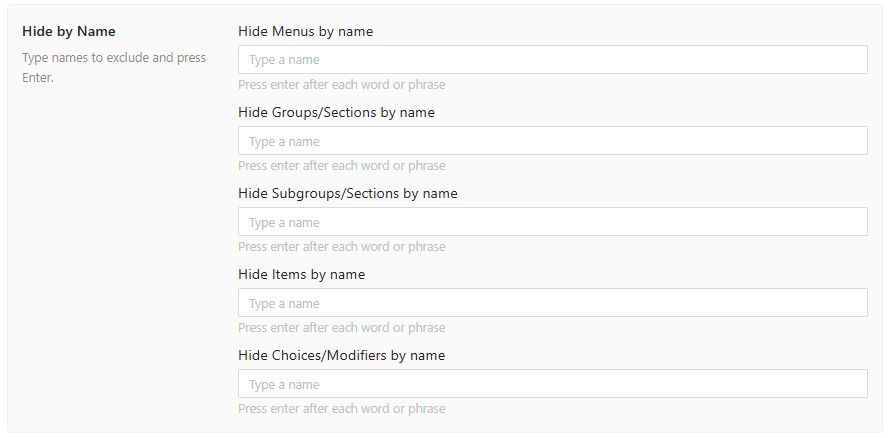
Task: Click the hint text under Hide Choices/Modifiers field
Action: pos(341,409)
